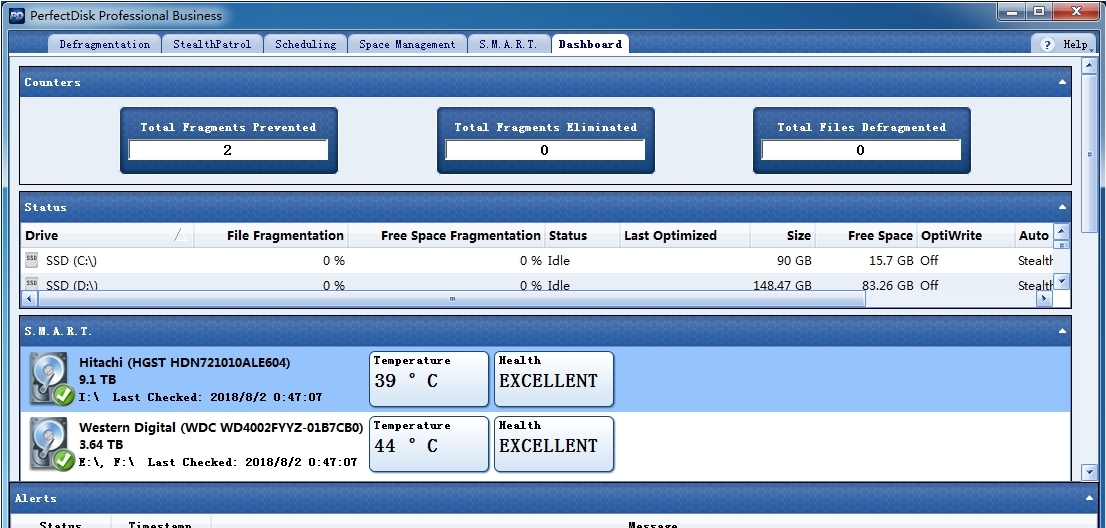Click Status table scroll up arrow
Viewport: 1106px width, 528px height.
(x=1062, y=231)
